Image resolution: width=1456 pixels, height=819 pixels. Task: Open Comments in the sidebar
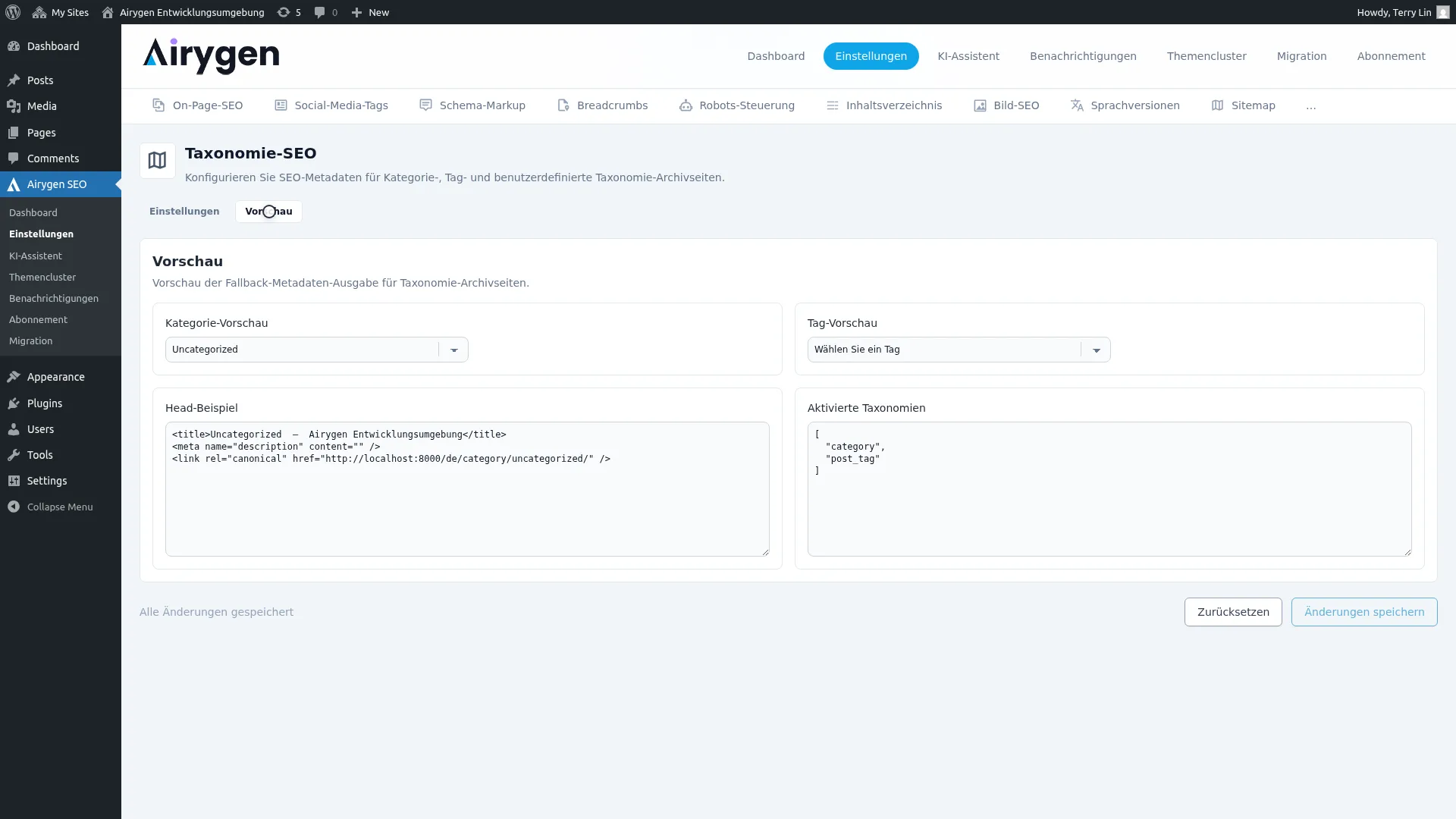tap(61, 158)
